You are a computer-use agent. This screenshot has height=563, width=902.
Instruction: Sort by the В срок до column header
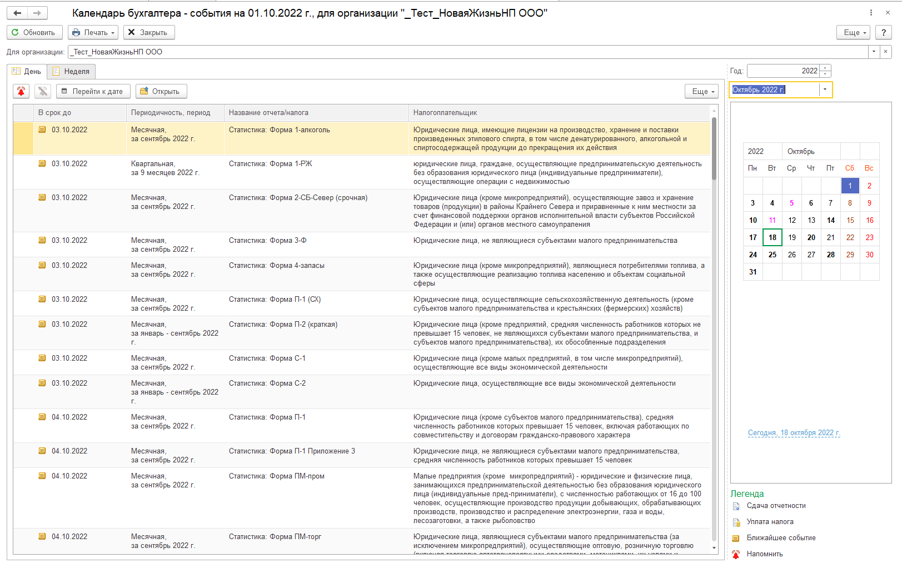[x=79, y=113]
